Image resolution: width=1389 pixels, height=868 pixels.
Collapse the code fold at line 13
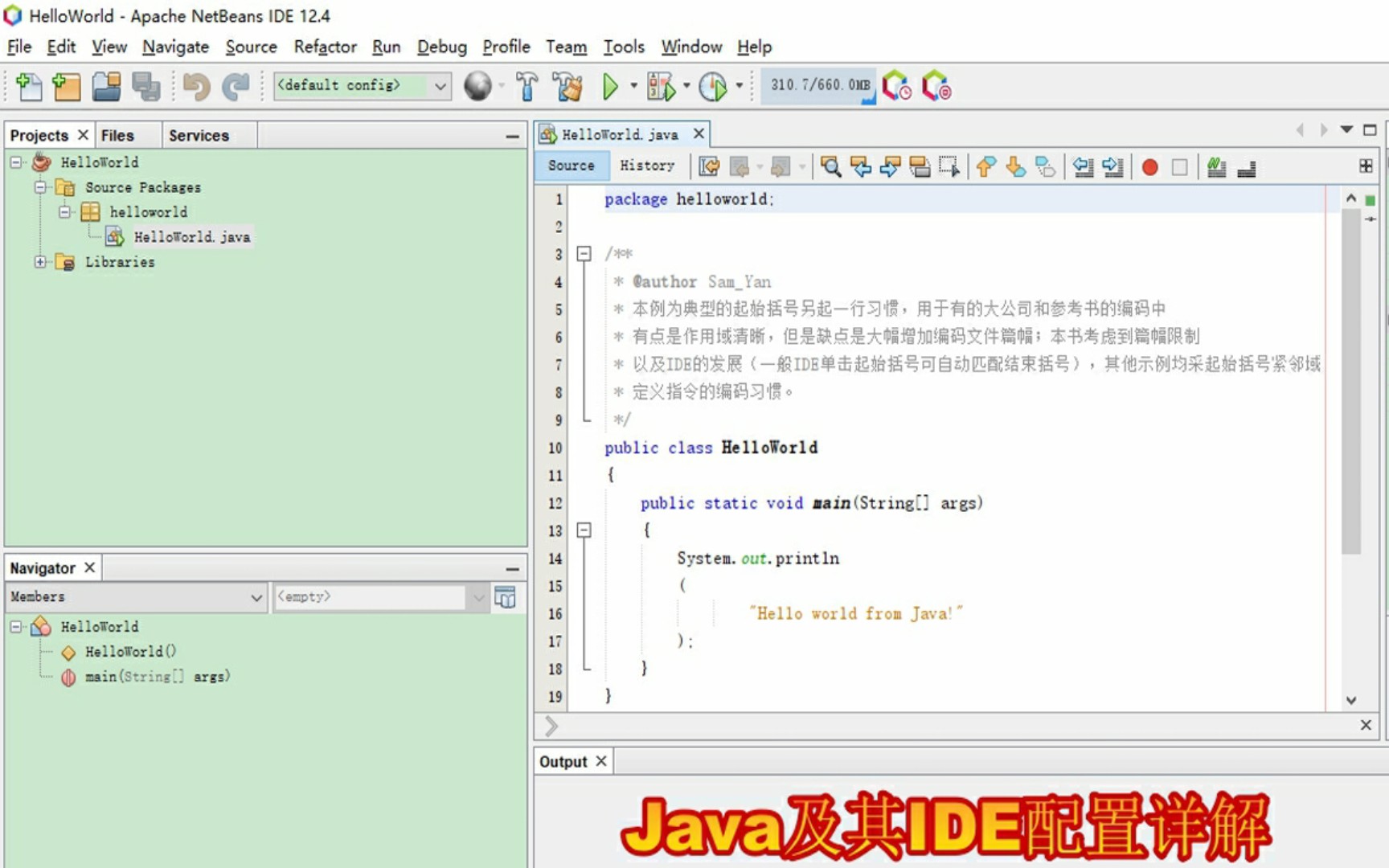pos(584,530)
